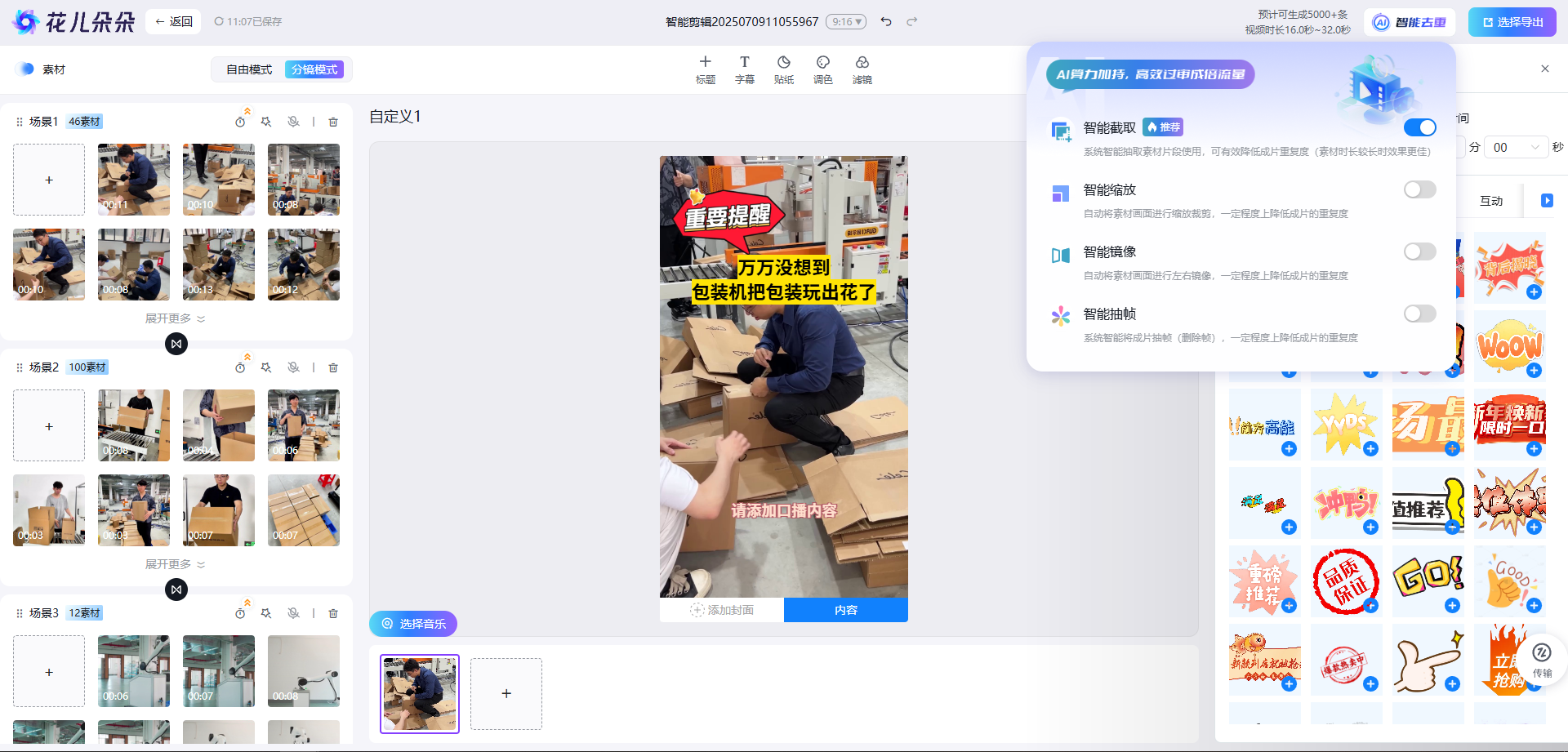Enable the 智能抽帧 switch
The width and height of the screenshot is (1568, 752).
pyautogui.click(x=1420, y=314)
